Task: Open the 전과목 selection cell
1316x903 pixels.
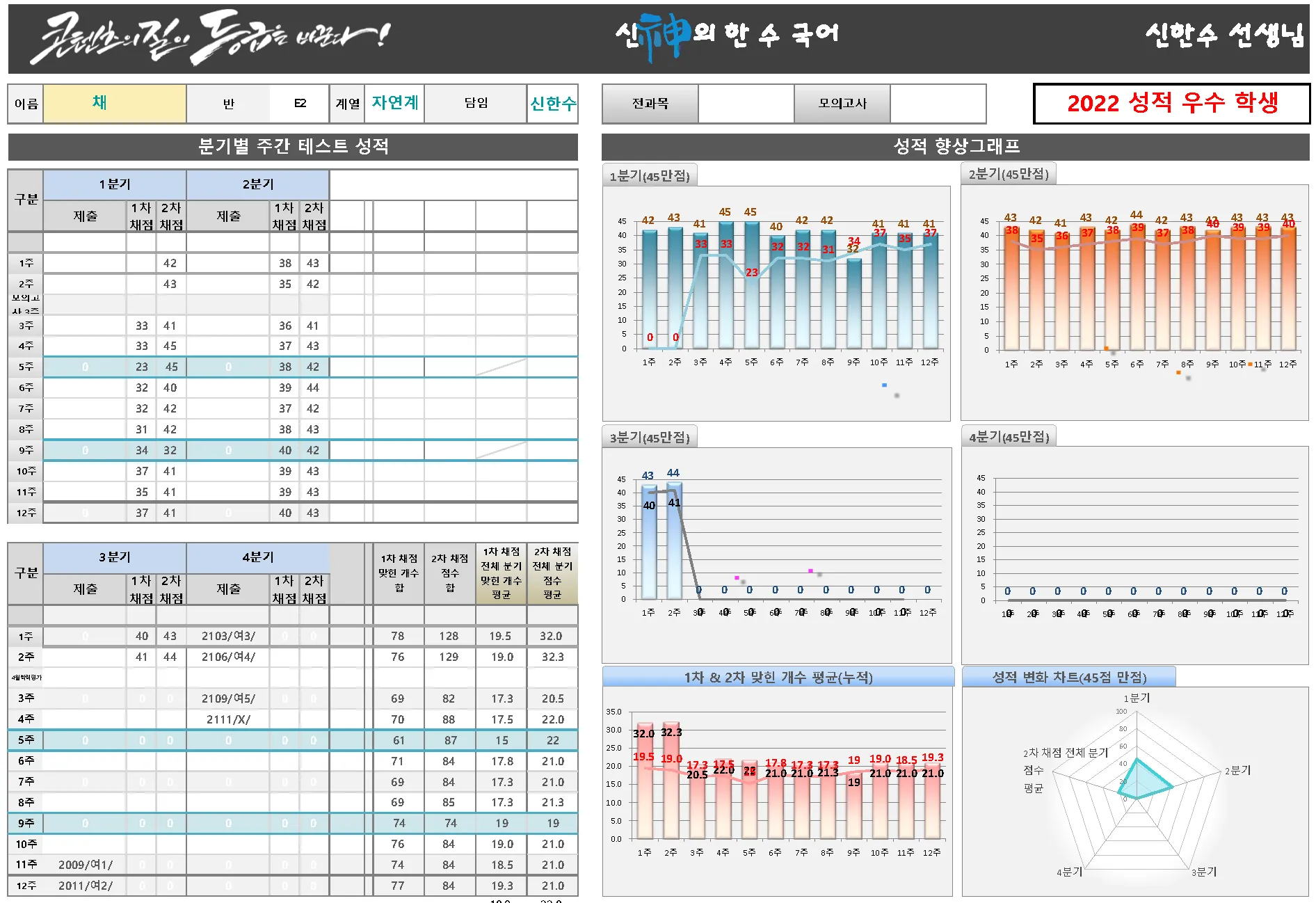Action: click(650, 104)
